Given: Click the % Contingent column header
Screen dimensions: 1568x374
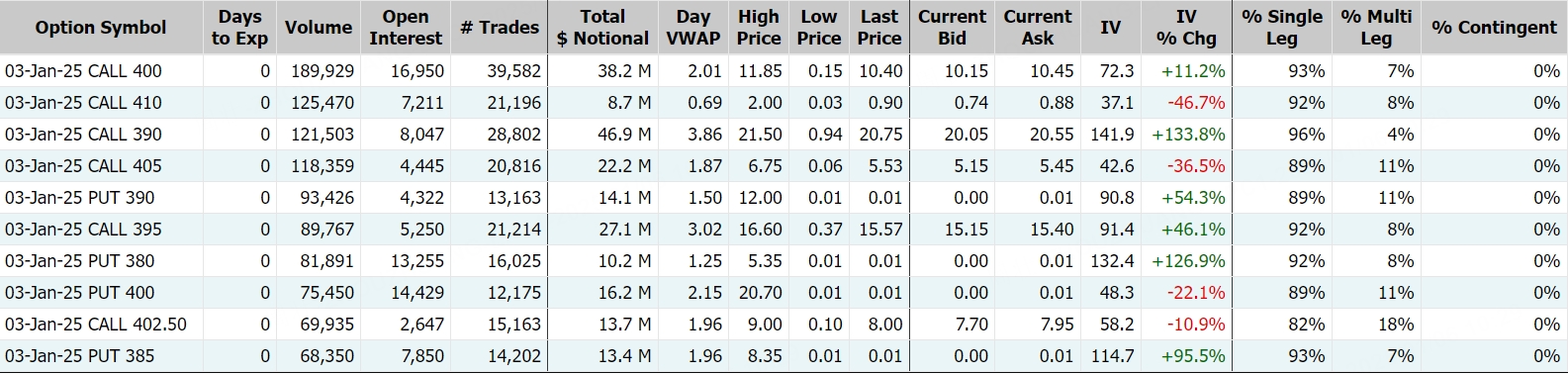Looking at the screenshot, I should [x=1494, y=28].
